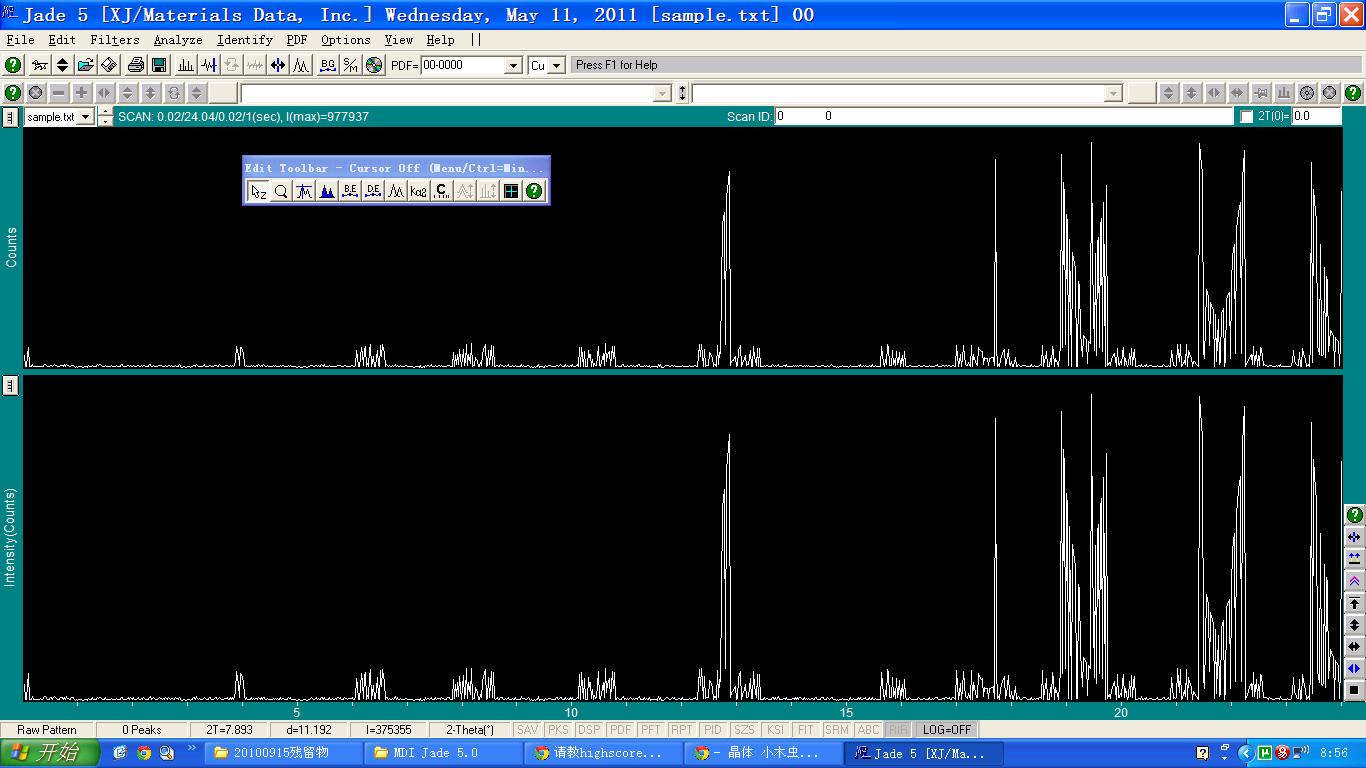The image size is (1366, 768).
Task: Open the Analyze menu
Action: tap(178, 40)
